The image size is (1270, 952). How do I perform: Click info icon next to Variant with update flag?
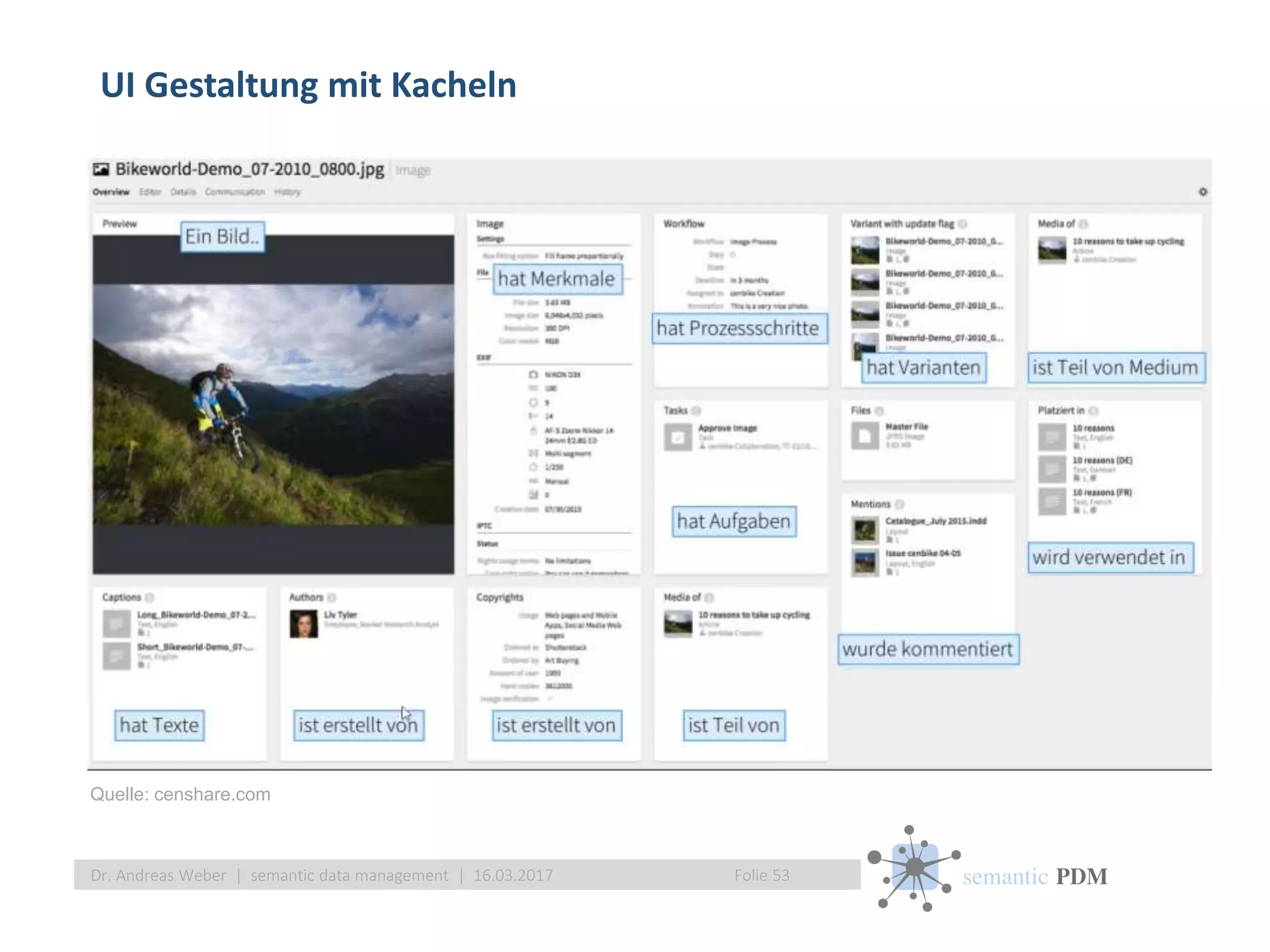tap(962, 224)
